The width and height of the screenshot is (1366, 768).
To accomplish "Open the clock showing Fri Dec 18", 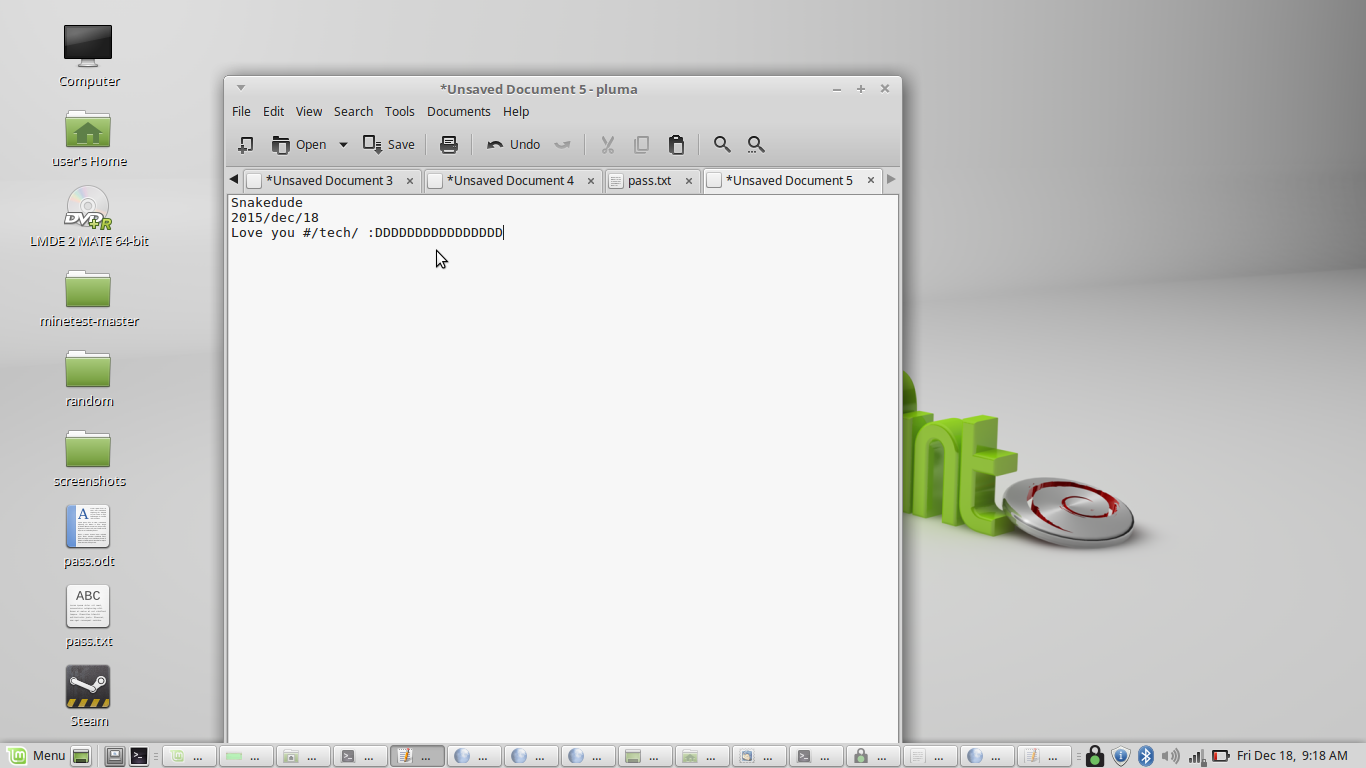I will point(1292,756).
